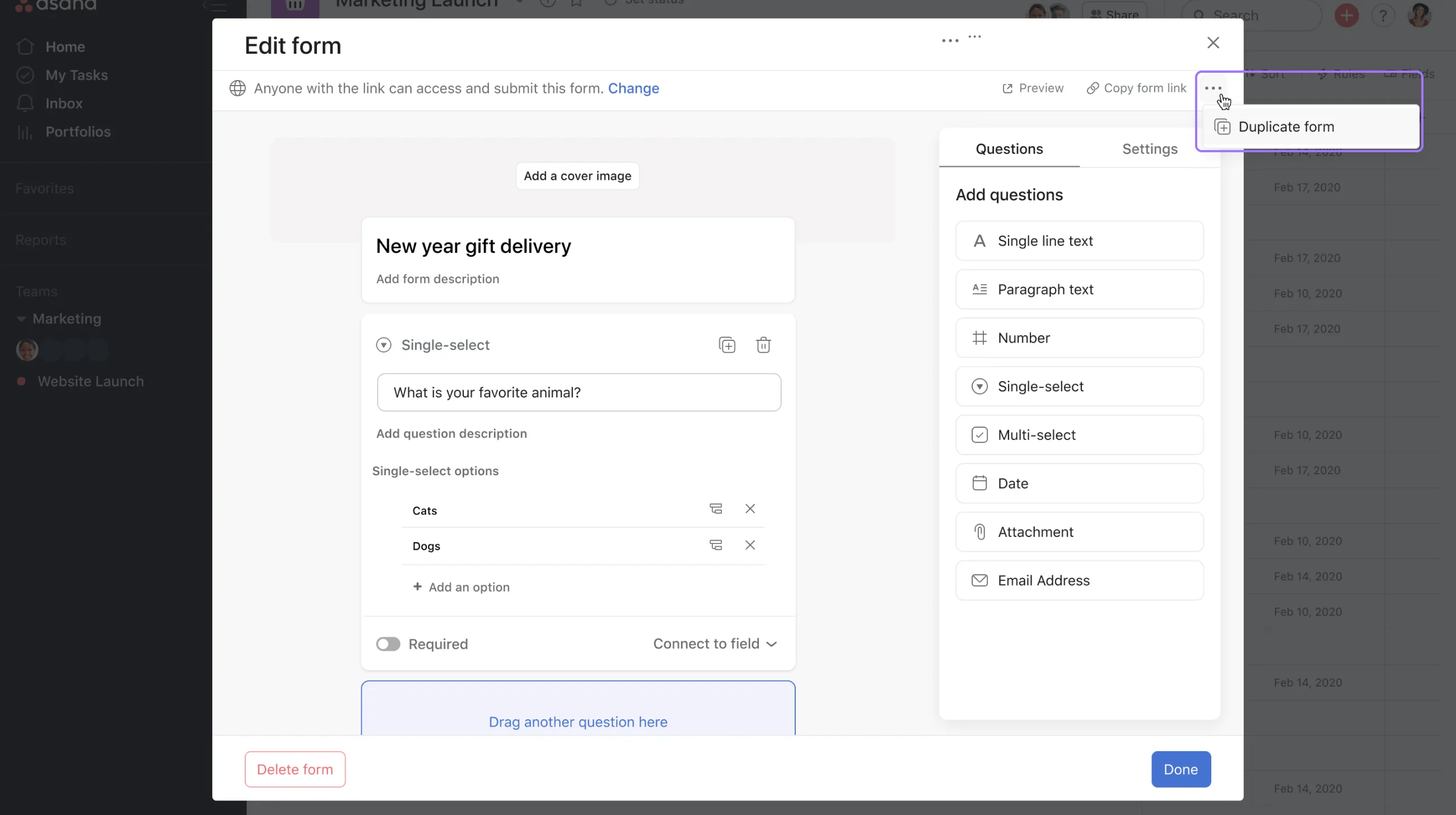Click the favorite animal question field
Viewport: 1456px width, 815px height.
[579, 392]
